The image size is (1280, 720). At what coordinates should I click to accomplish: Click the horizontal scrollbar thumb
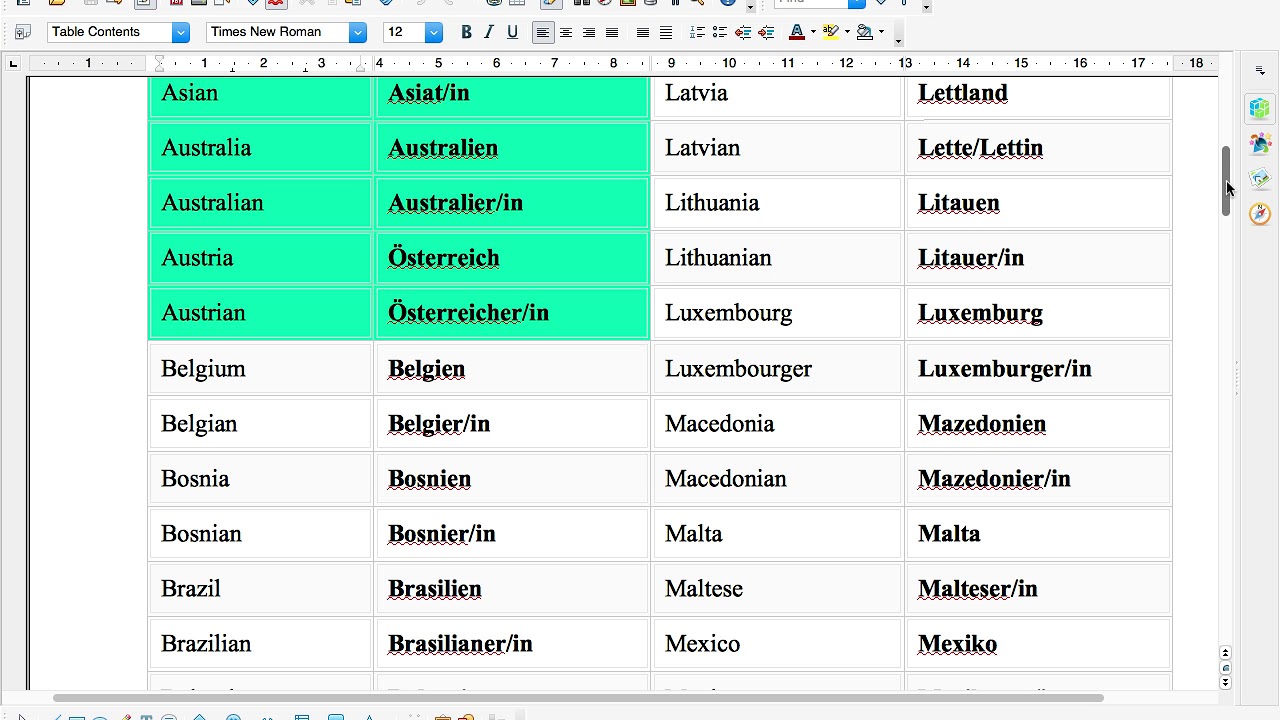(578, 698)
